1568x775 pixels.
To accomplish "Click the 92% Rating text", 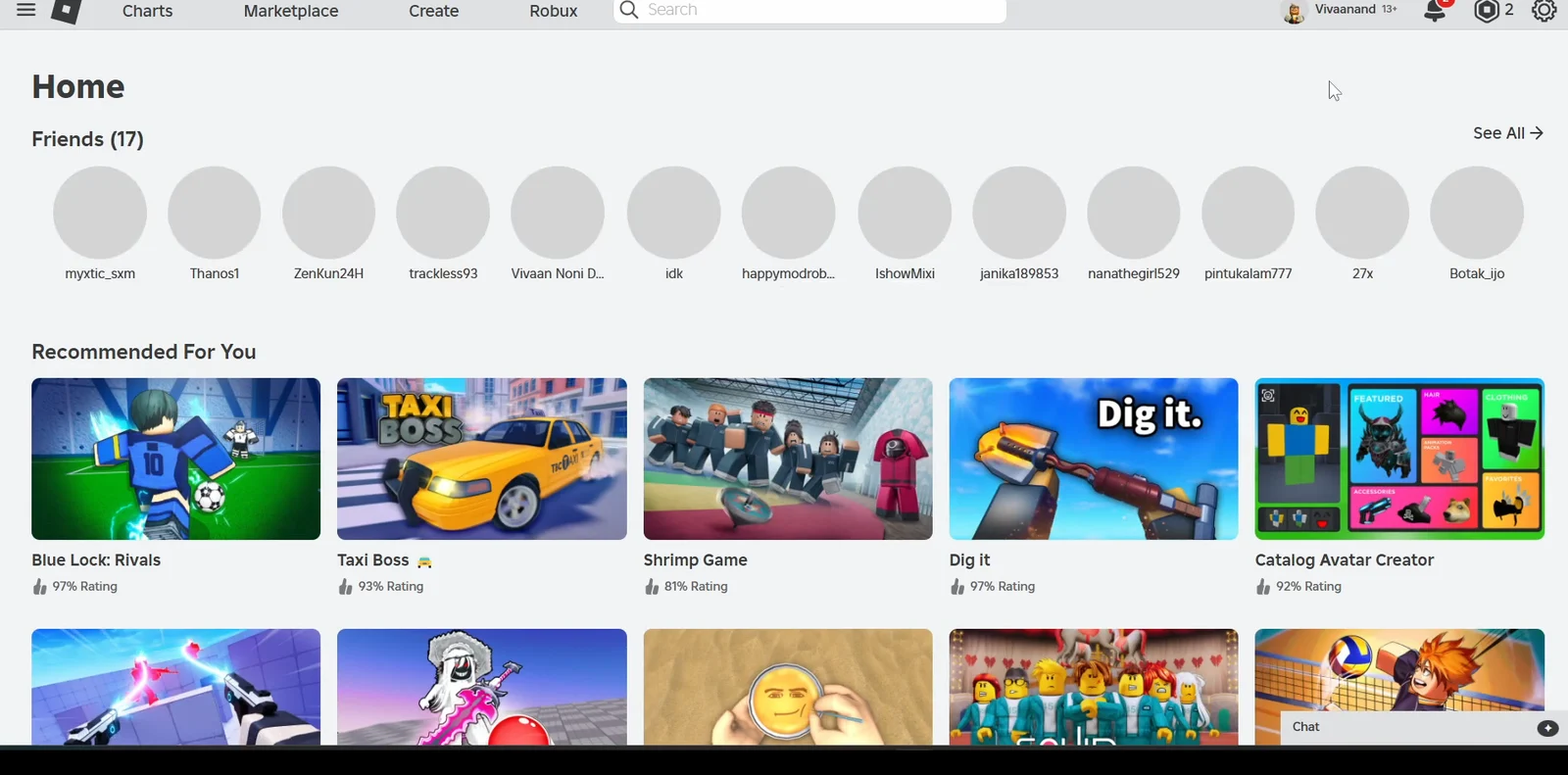I will [1308, 587].
